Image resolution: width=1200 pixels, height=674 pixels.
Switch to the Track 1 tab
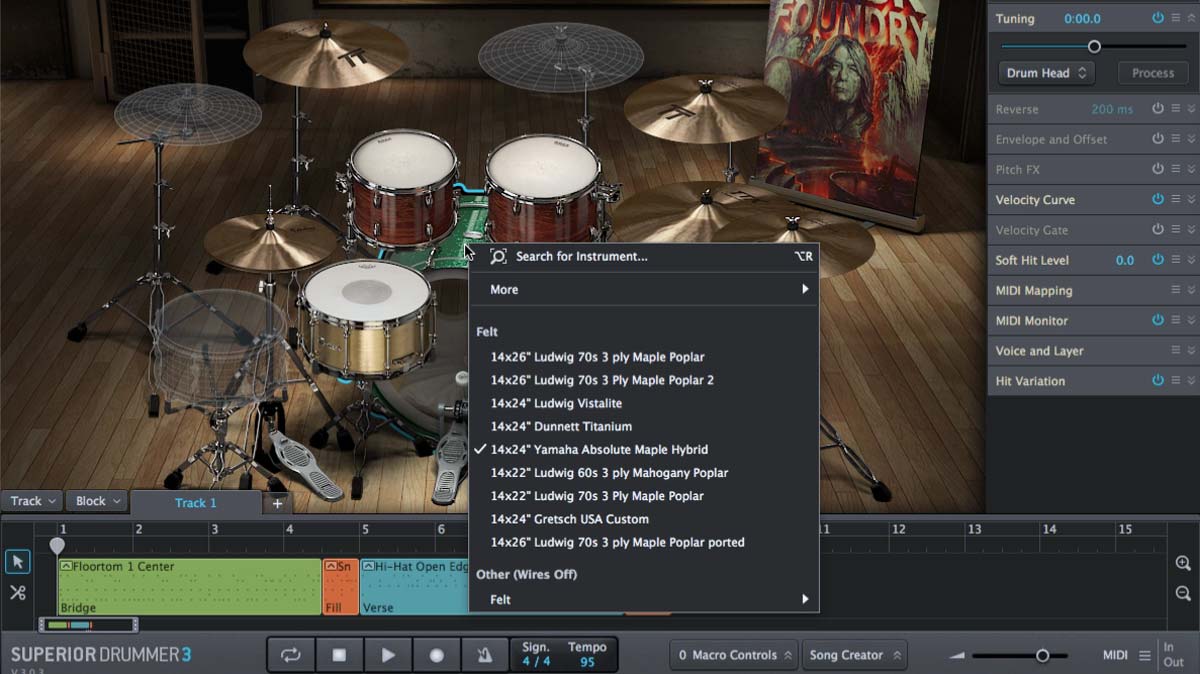pyautogui.click(x=196, y=503)
